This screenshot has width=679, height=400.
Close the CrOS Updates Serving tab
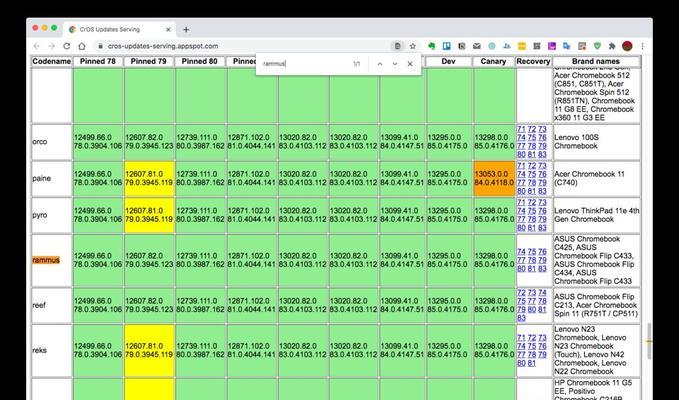pos(168,29)
